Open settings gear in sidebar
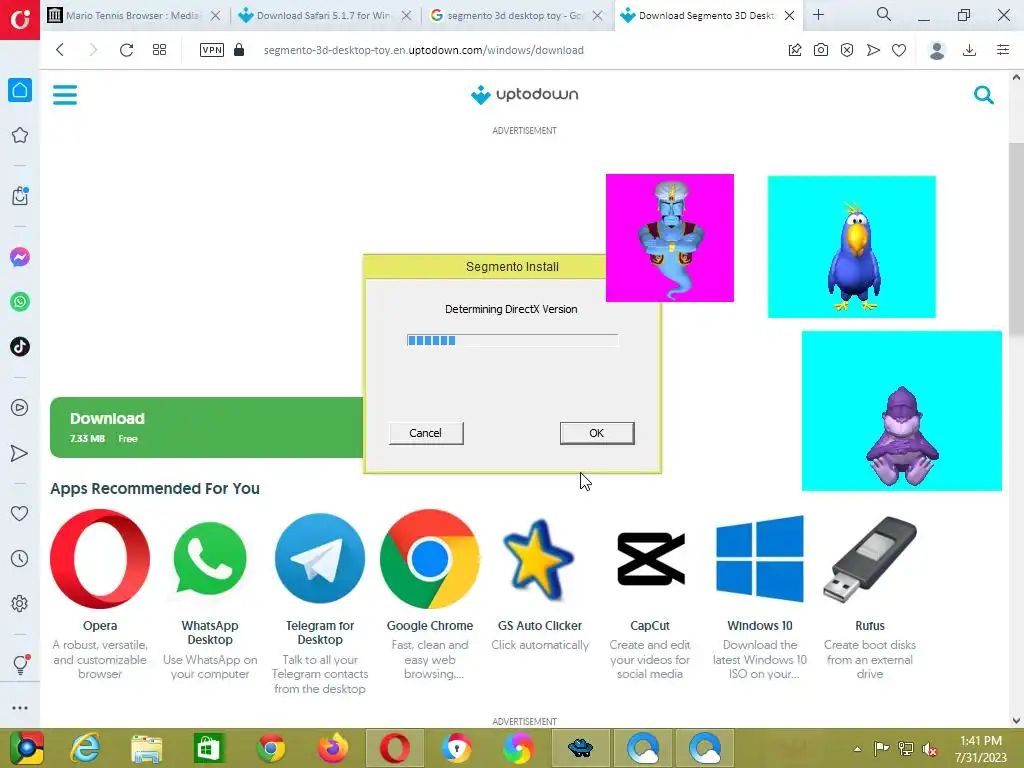Viewport: 1024px width, 768px height. click(x=20, y=603)
